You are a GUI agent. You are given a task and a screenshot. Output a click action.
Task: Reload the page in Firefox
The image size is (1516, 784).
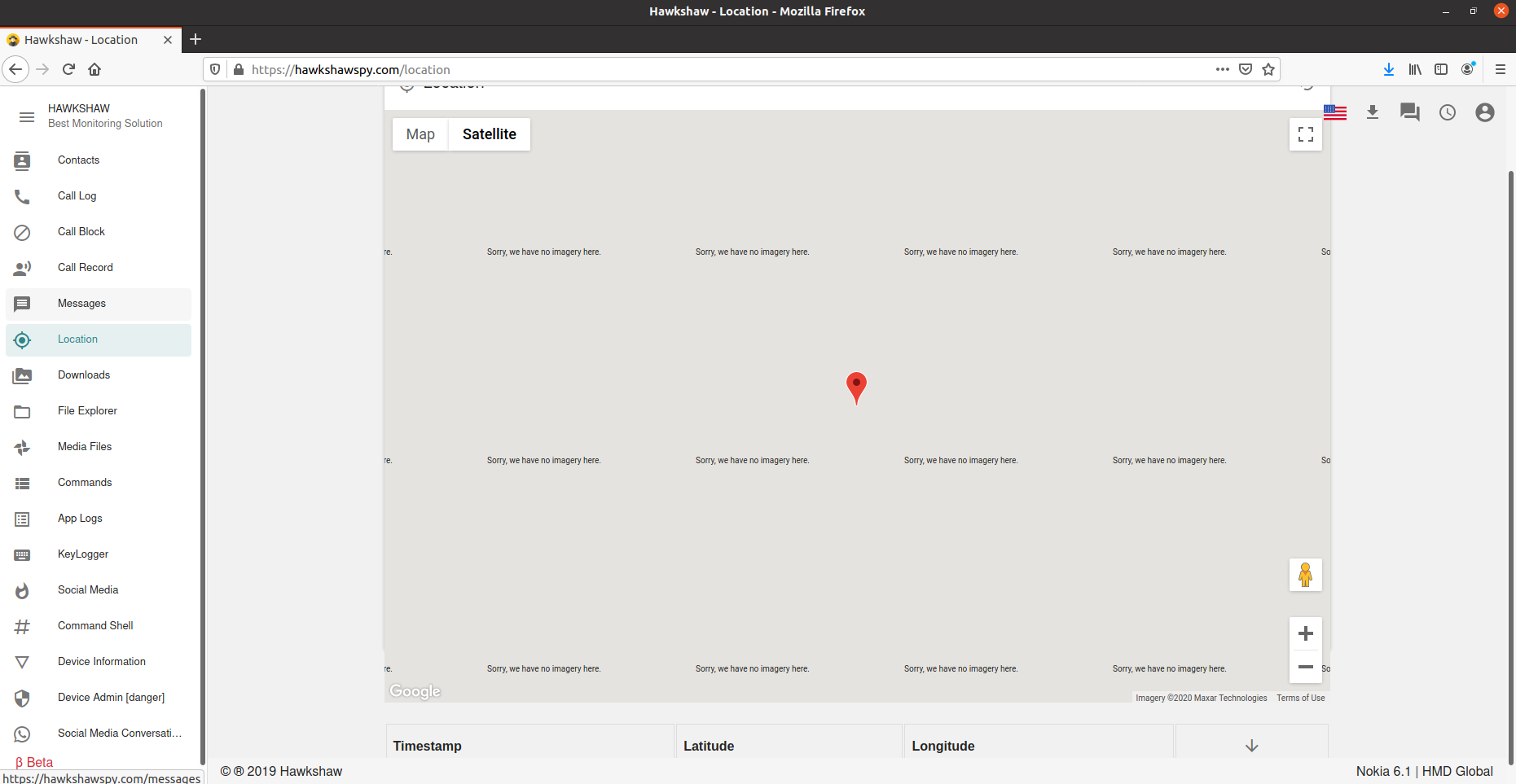pos(68,69)
